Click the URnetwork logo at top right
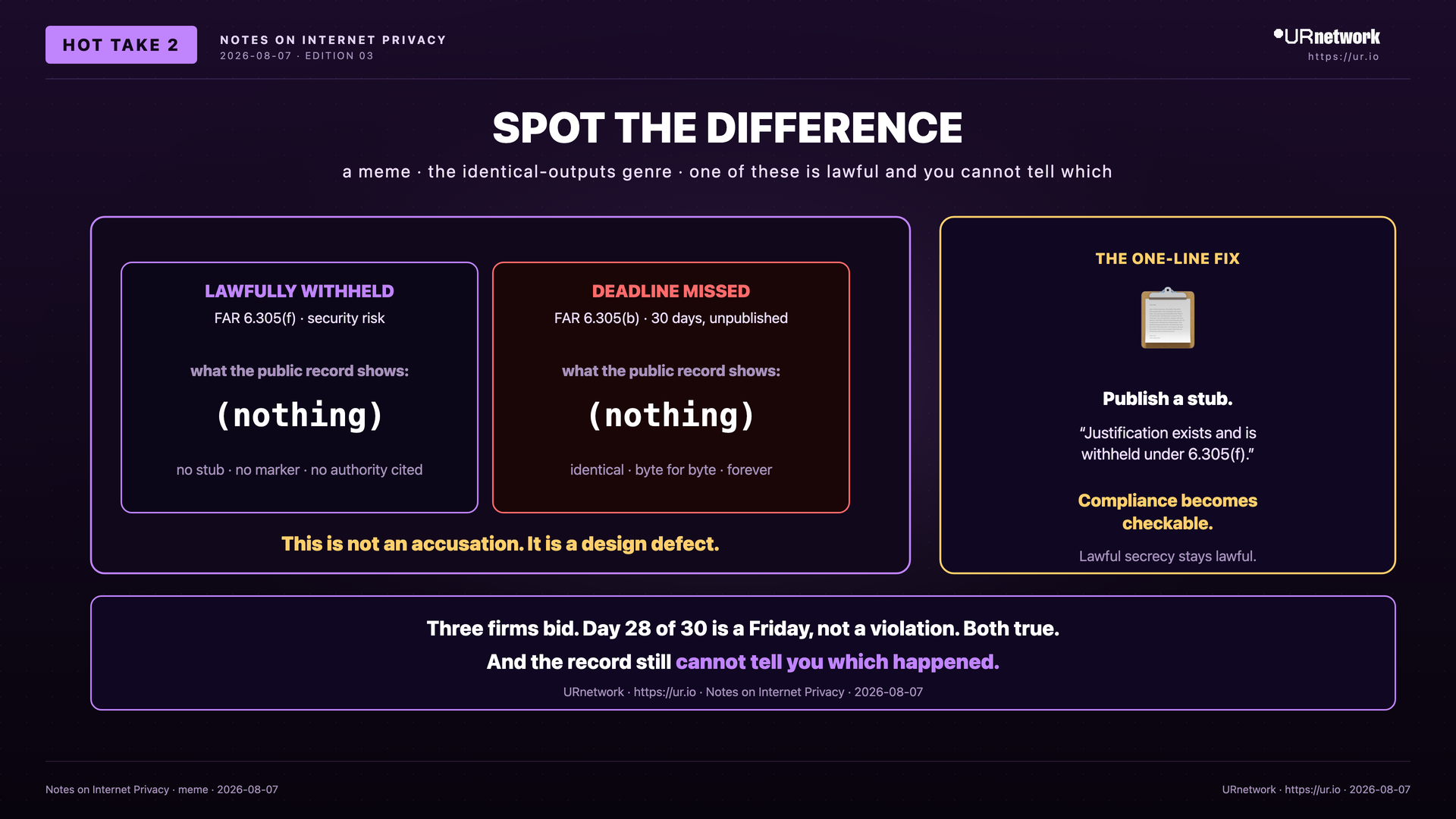The height and width of the screenshot is (819, 1456). (1326, 36)
